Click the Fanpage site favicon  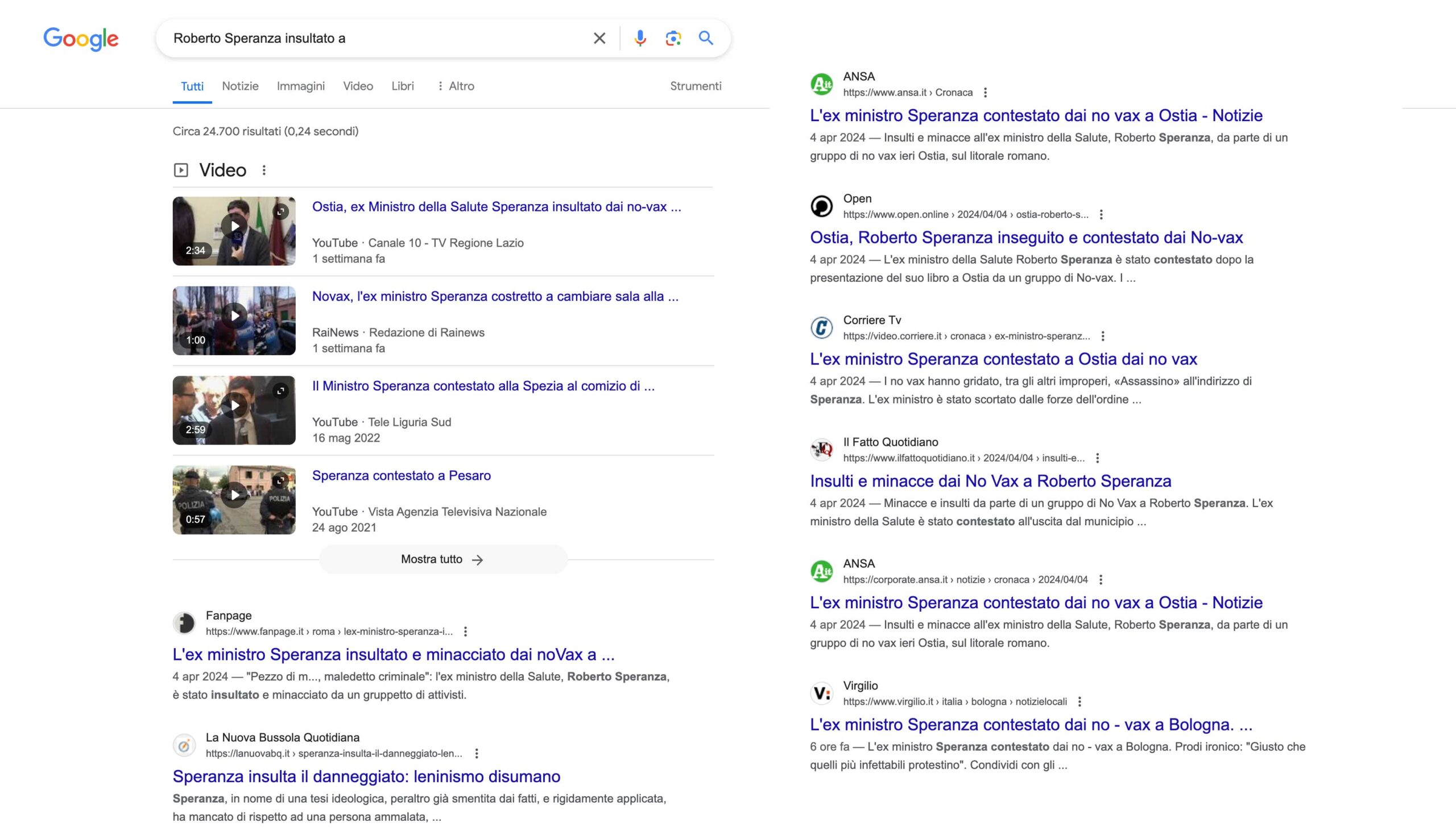coord(184,623)
